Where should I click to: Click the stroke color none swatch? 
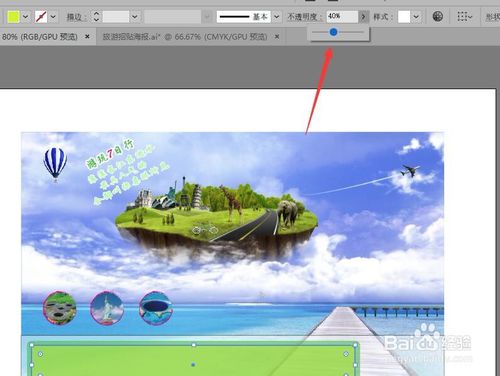tap(41, 16)
